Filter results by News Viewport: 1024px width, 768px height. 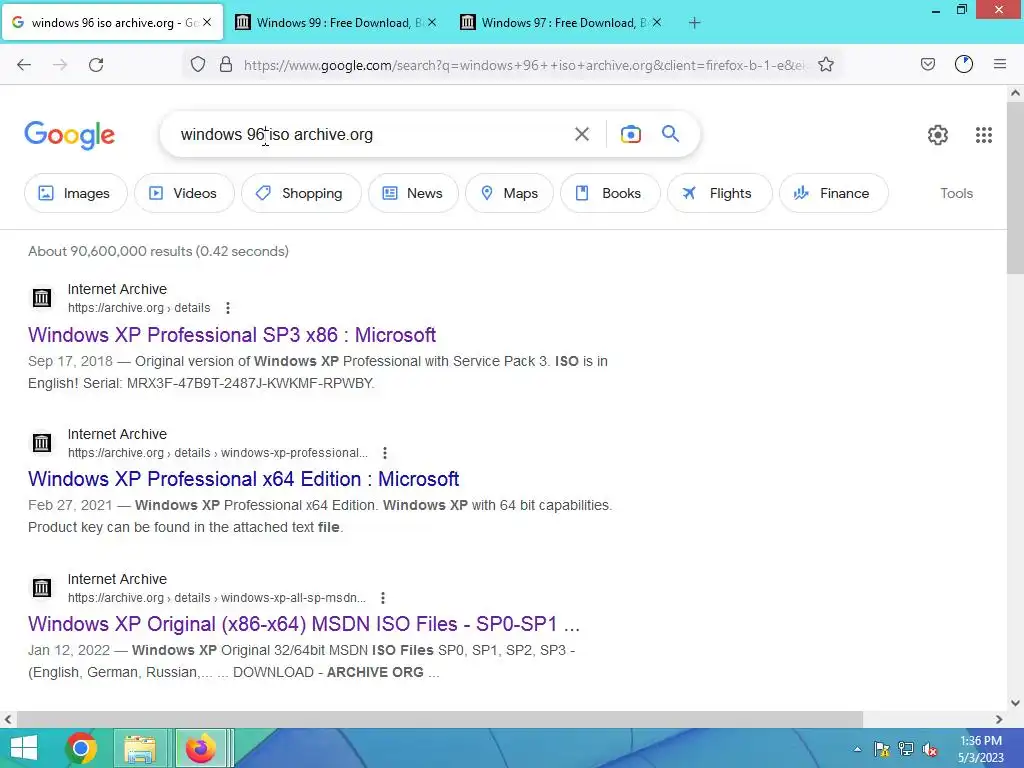click(x=413, y=193)
